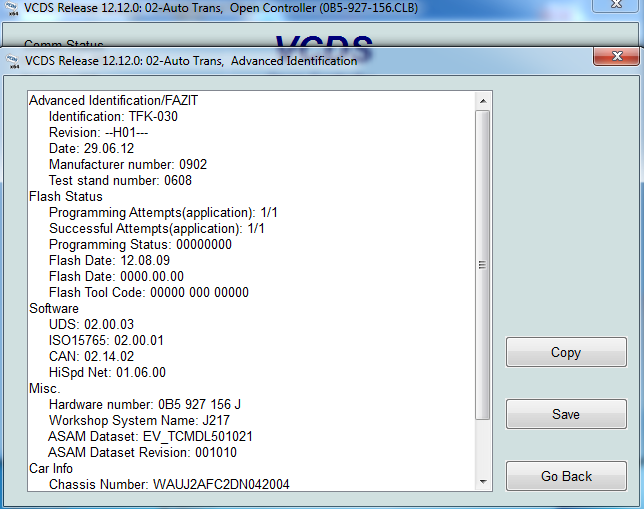Select the 'Identification: TFK-030' line

point(113,117)
